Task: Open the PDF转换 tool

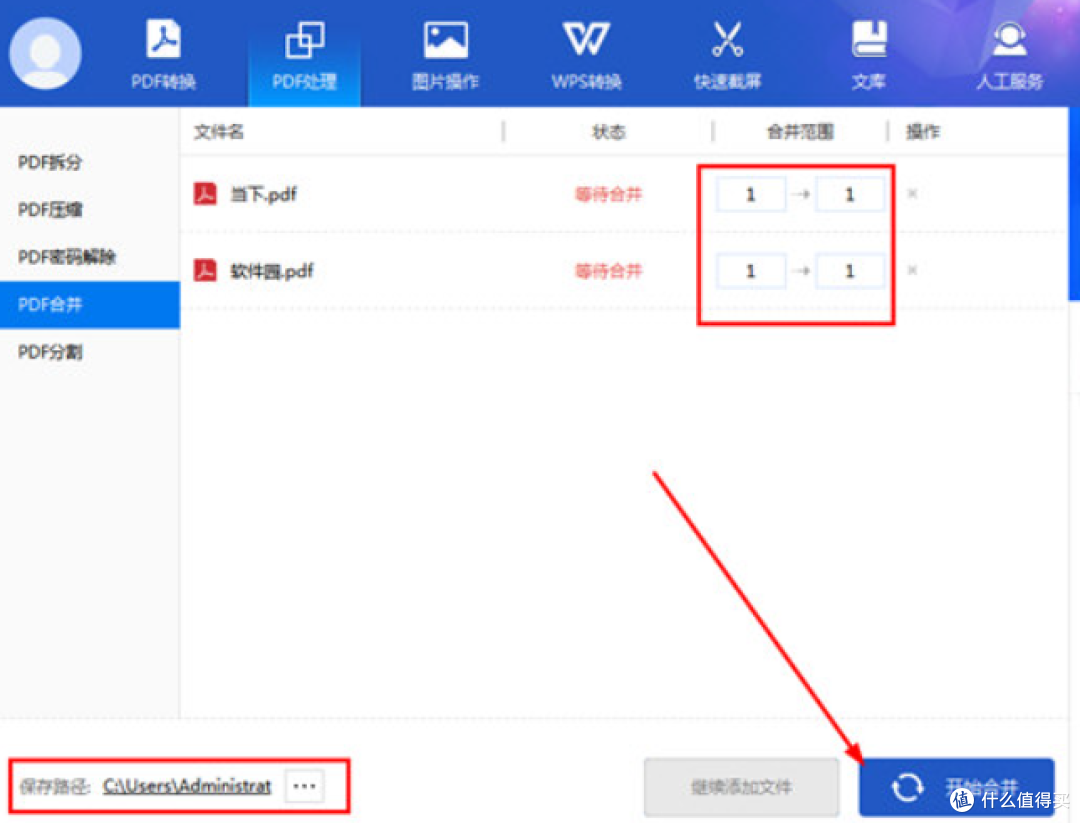Action: click(x=163, y=55)
